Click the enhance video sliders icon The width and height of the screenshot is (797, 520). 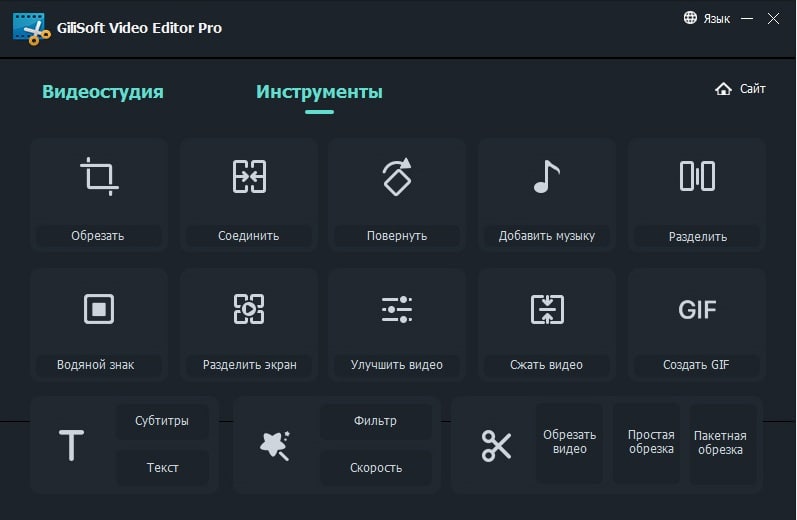point(397,309)
